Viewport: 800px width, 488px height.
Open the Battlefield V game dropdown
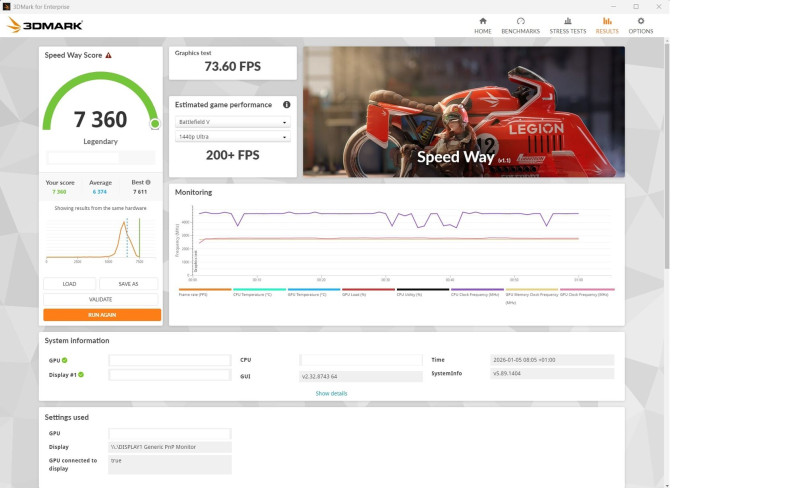click(x=233, y=122)
